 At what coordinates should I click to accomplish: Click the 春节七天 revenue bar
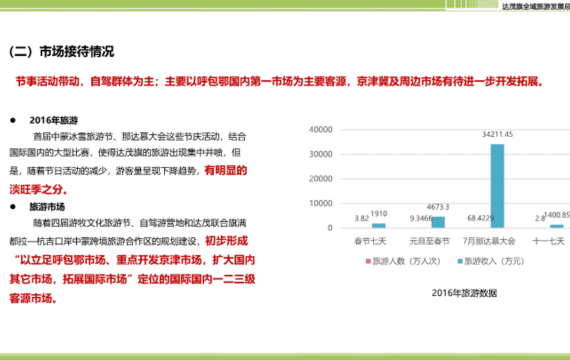(x=378, y=225)
